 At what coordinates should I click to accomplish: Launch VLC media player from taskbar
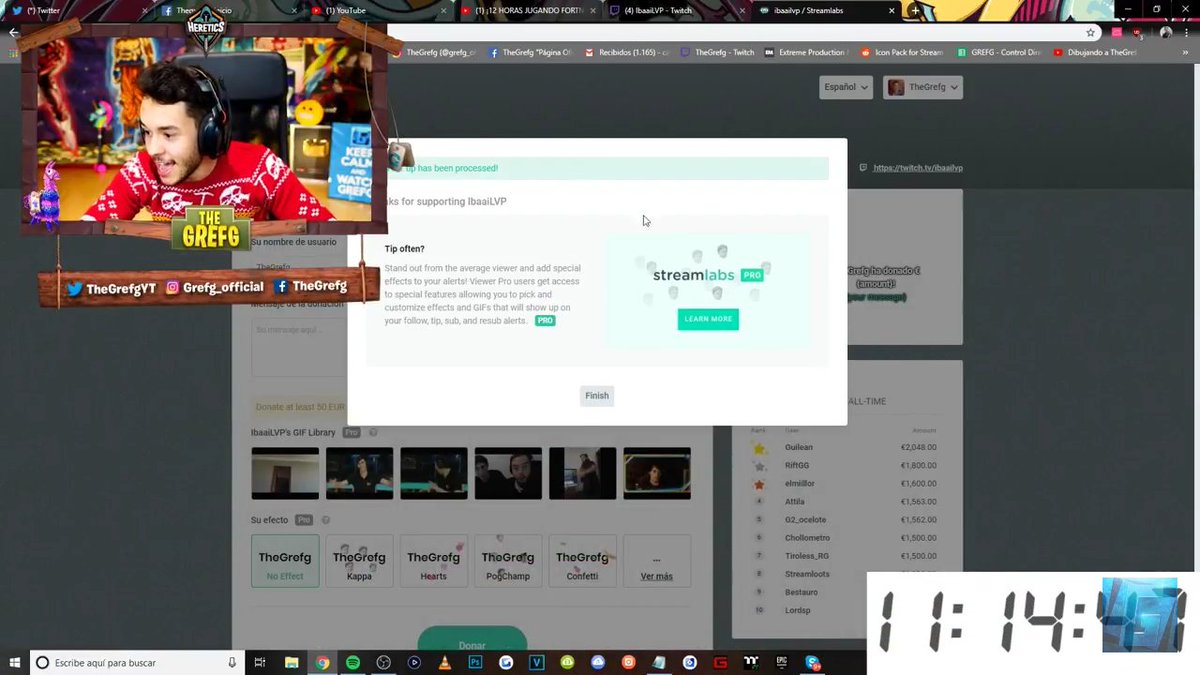click(x=445, y=662)
